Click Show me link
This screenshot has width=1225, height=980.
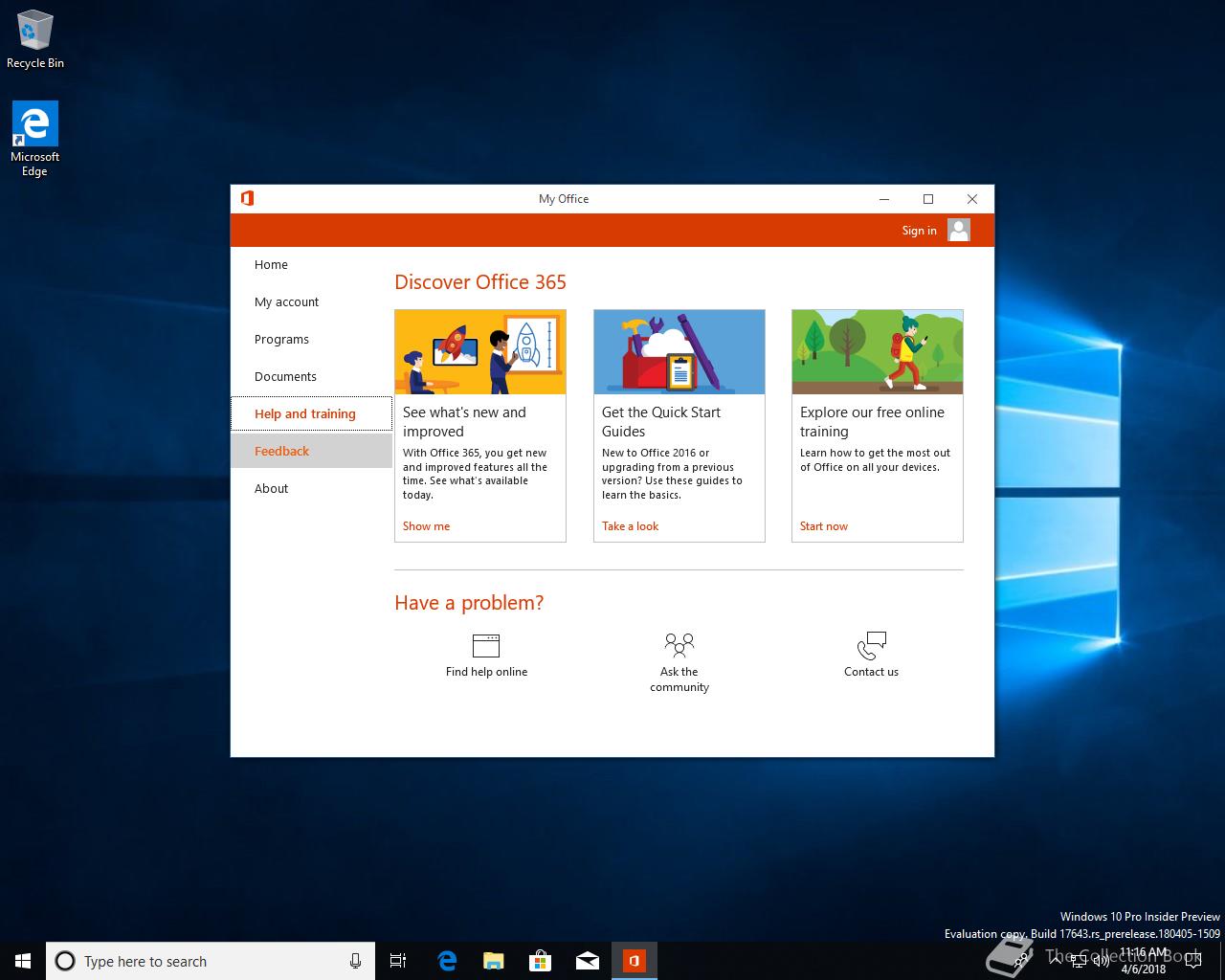[426, 526]
